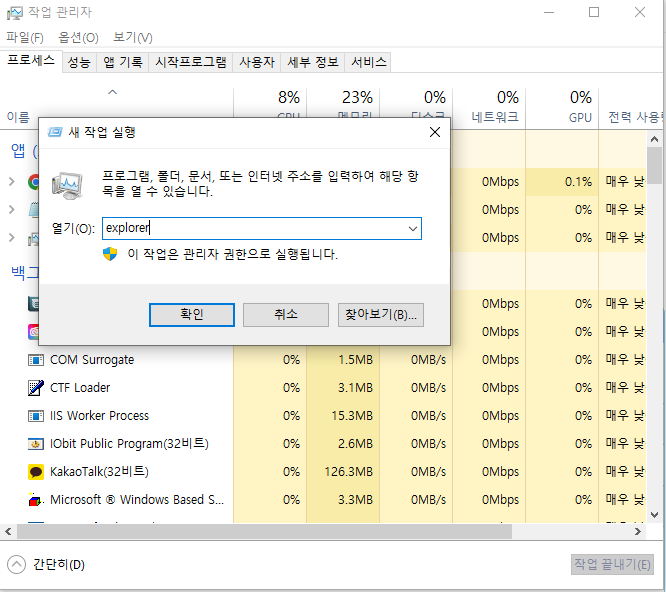Click the computer monitor icon in run dialog
This screenshot has width=666, height=592.
point(67,186)
